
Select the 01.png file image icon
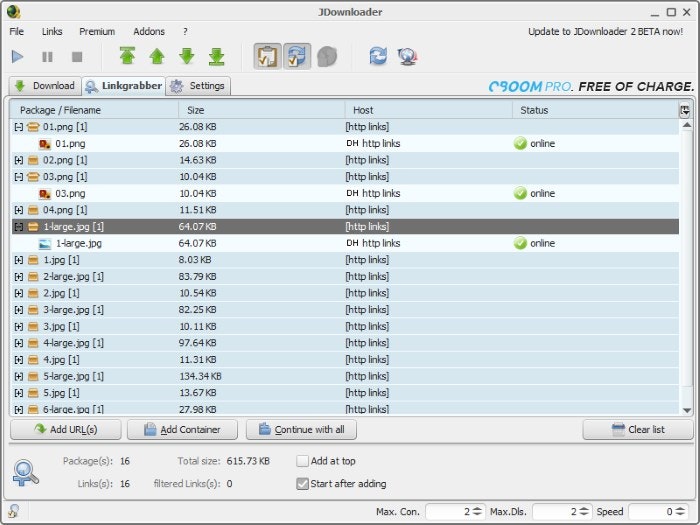[x=45, y=144]
